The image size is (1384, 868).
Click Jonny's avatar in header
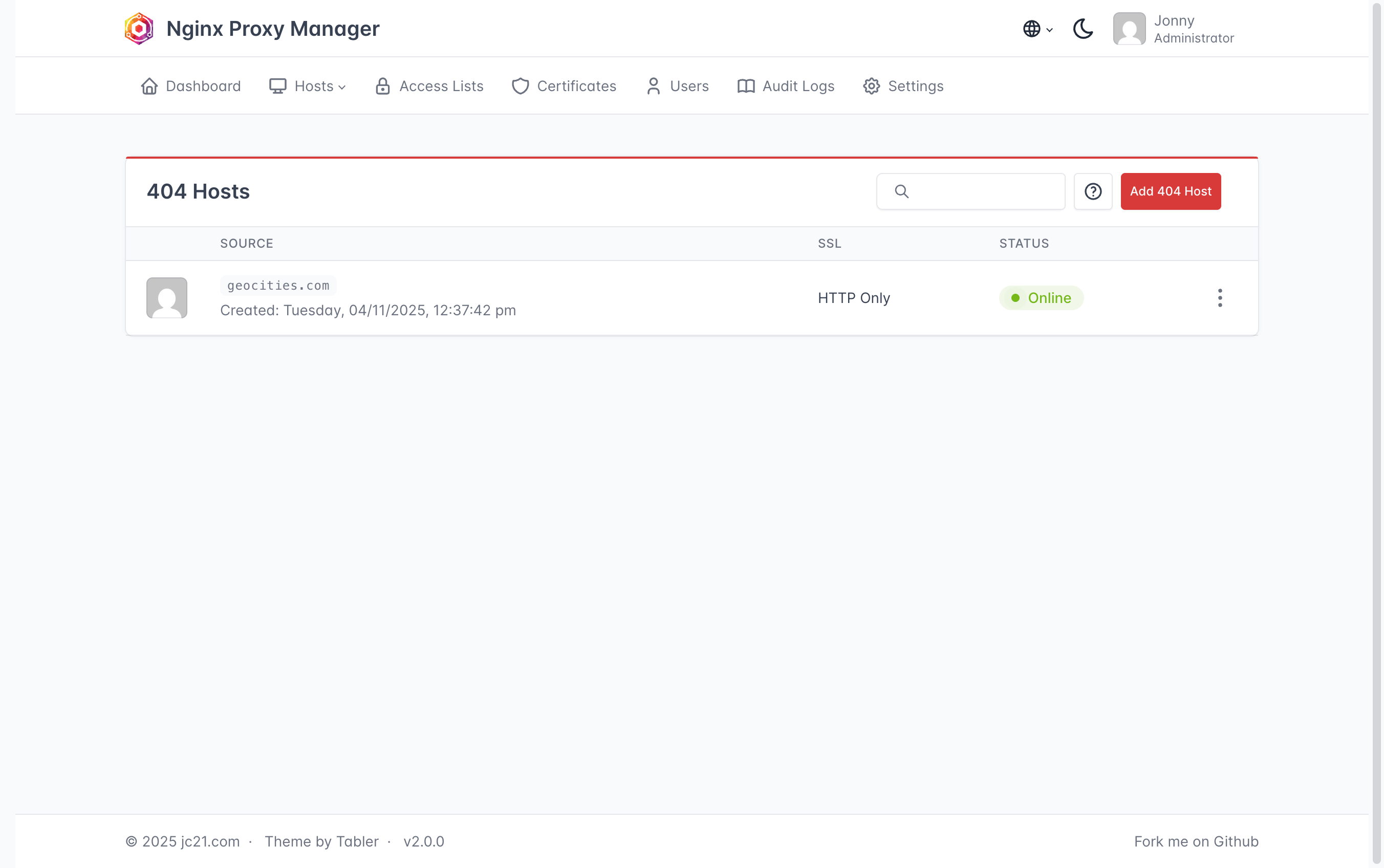(x=1129, y=29)
